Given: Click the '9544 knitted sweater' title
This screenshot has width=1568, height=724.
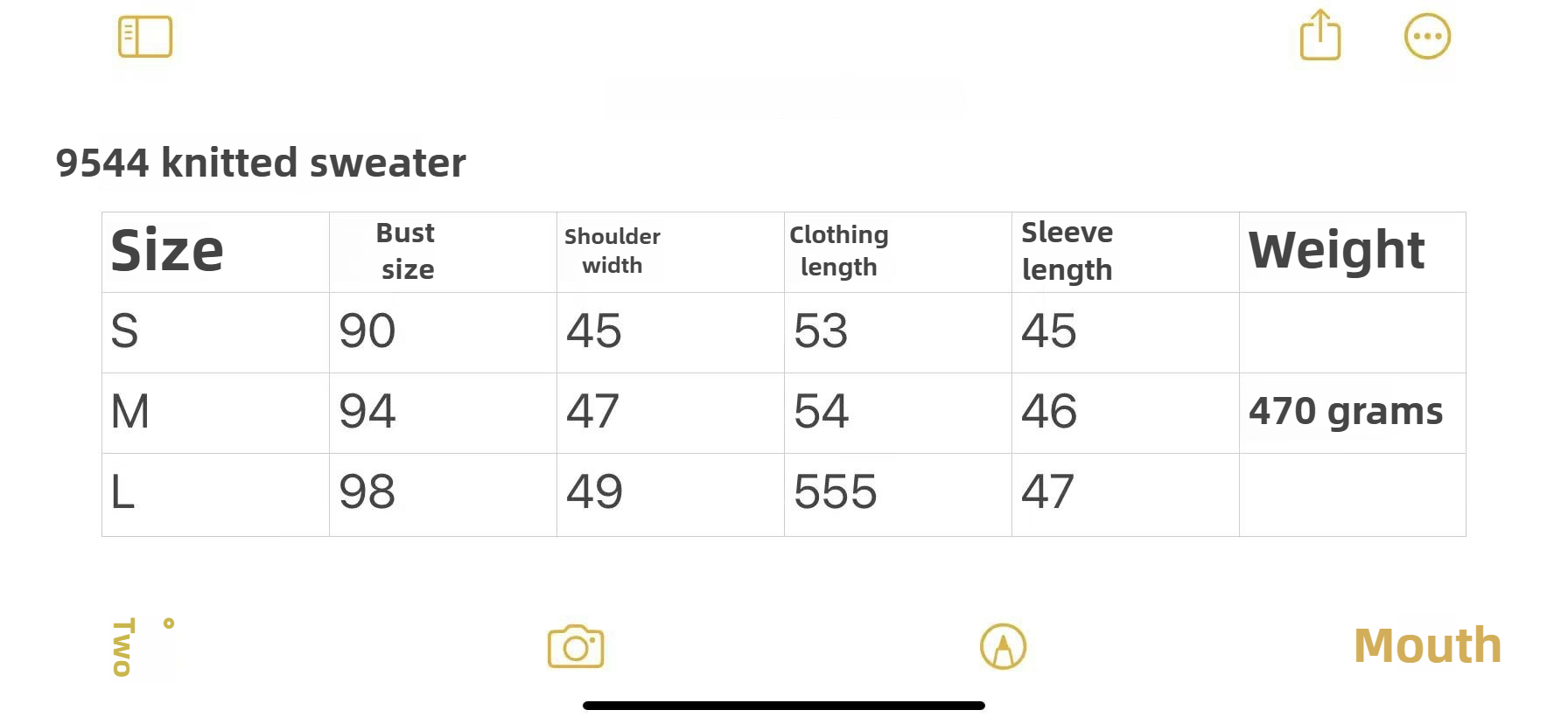Looking at the screenshot, I should coord(261,163).
